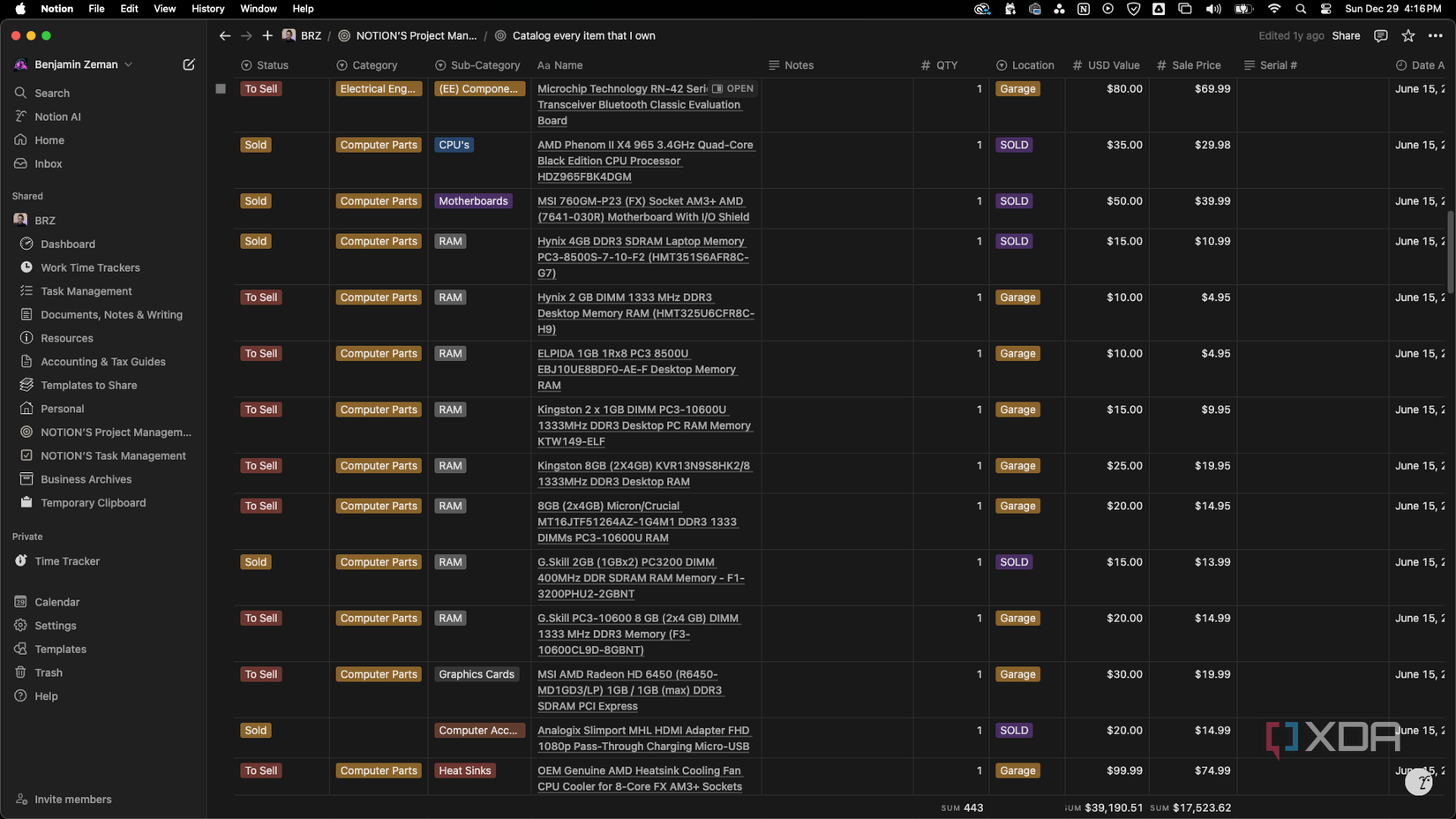Click BRZ breadcrumb in top bar
This screenshot has height=819, width=1456.
tap(302, 36)
